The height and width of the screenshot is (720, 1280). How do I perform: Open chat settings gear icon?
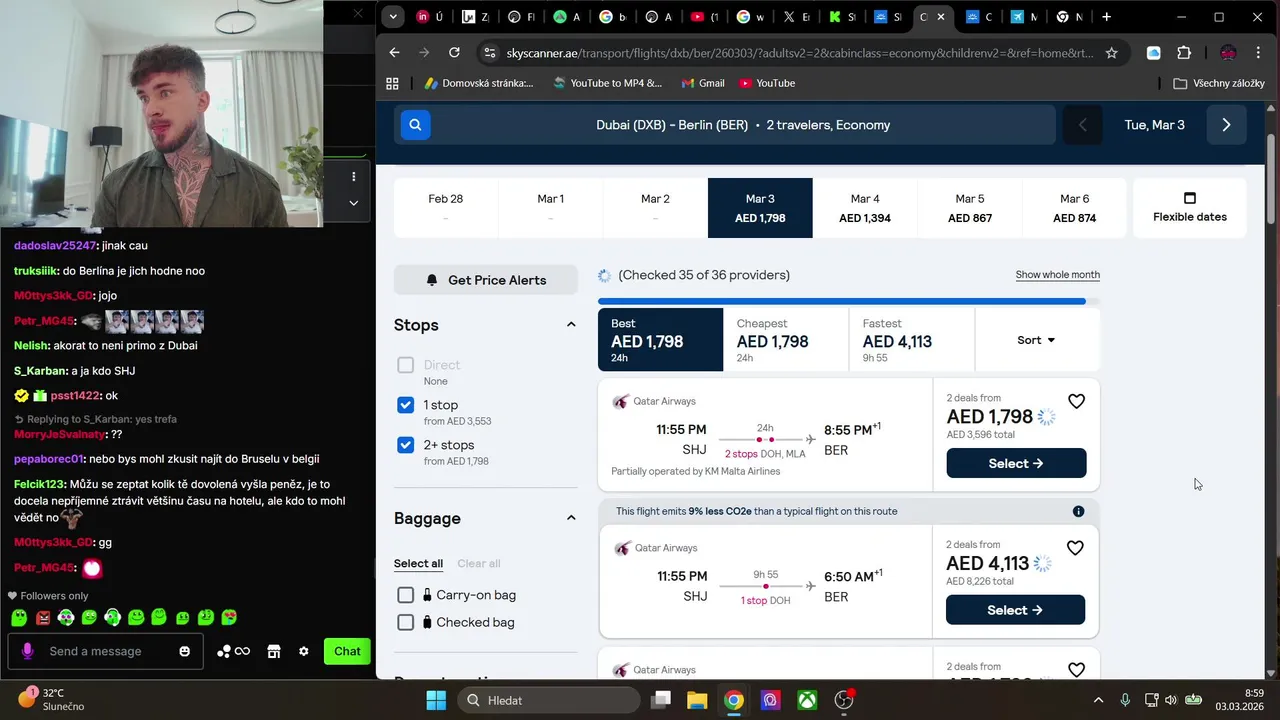pyautogui.click(x=304, y=651)
